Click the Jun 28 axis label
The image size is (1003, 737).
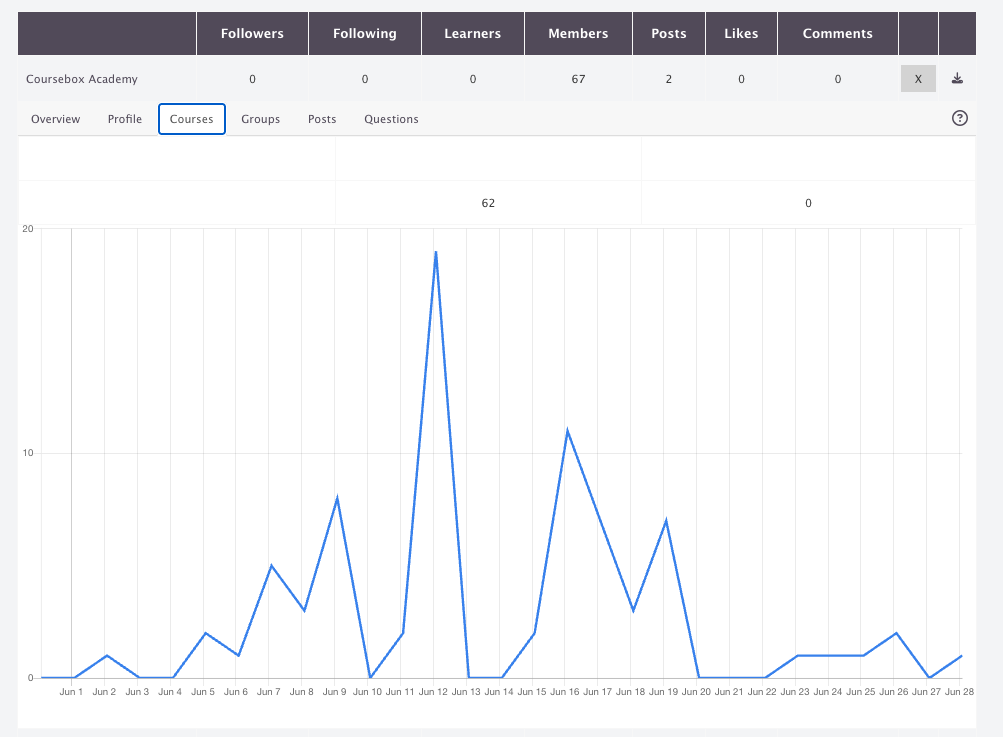(960, 692)
